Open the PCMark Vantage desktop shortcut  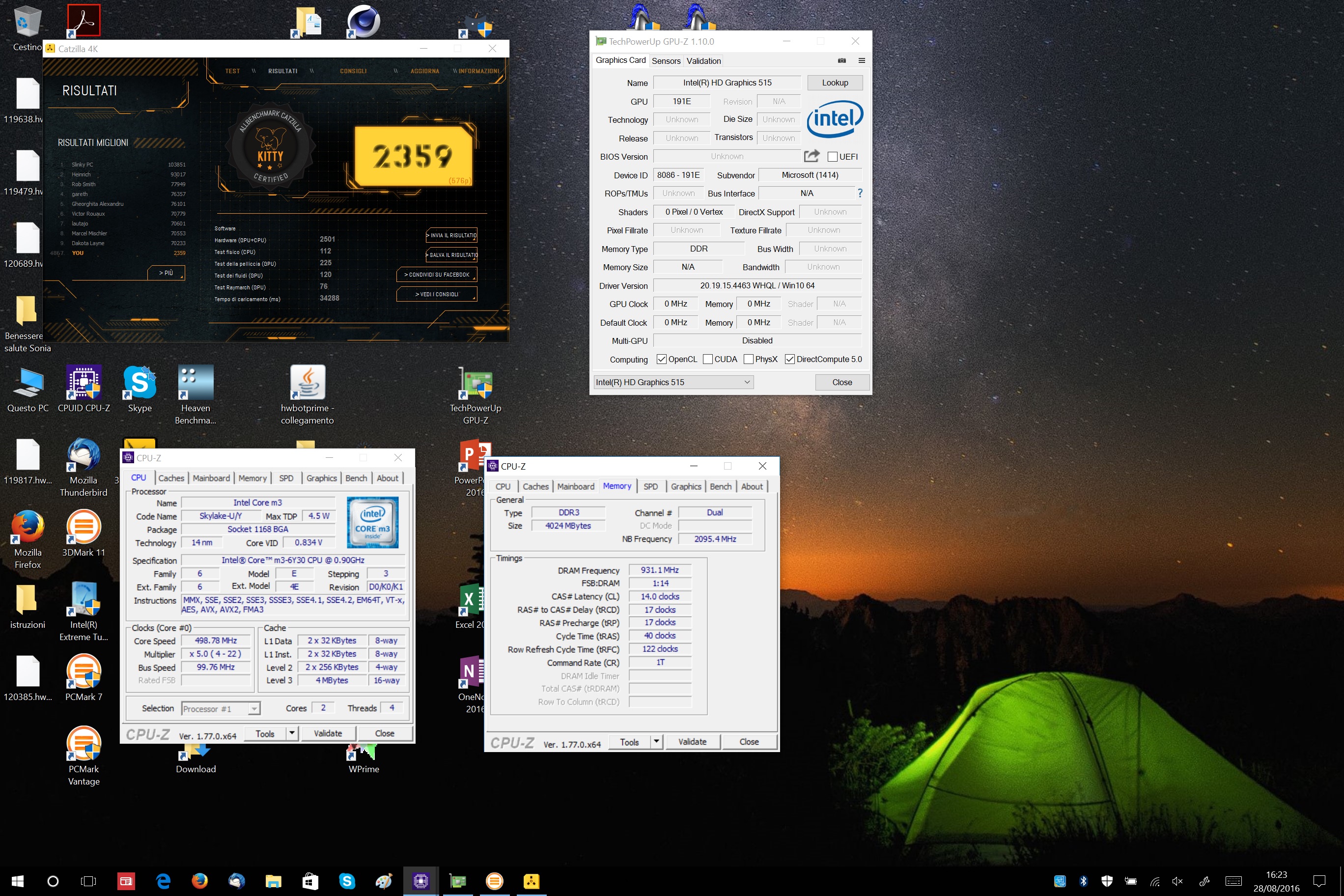pos(84,756)
